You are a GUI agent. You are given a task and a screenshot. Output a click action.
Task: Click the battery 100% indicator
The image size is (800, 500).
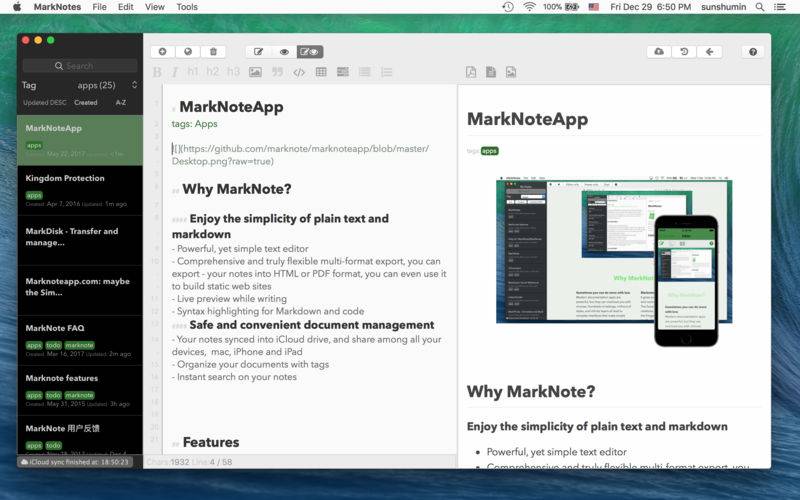click(561, 7)
